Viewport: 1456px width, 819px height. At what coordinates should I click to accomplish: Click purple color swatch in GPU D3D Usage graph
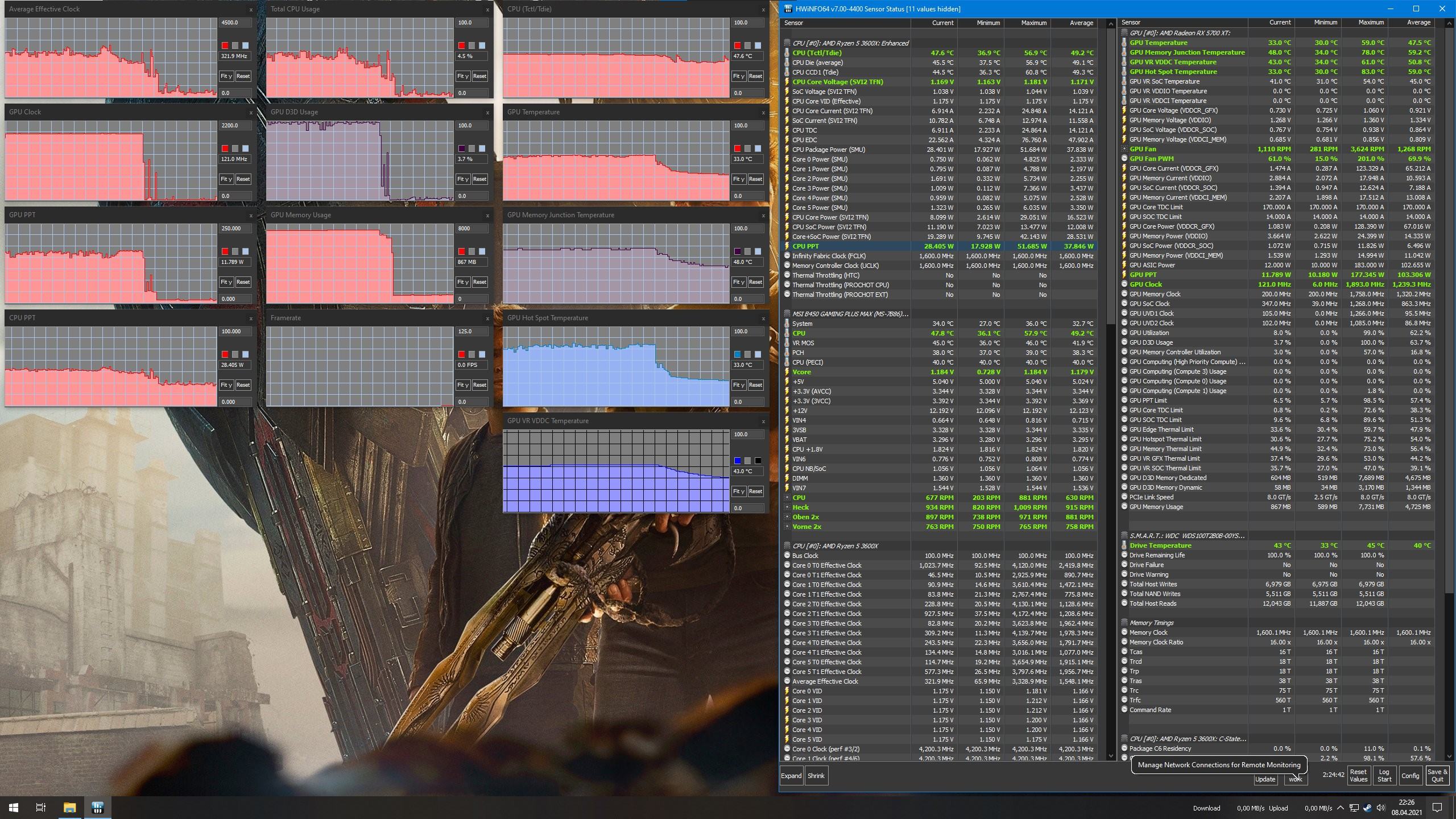[x=462, y=148]
